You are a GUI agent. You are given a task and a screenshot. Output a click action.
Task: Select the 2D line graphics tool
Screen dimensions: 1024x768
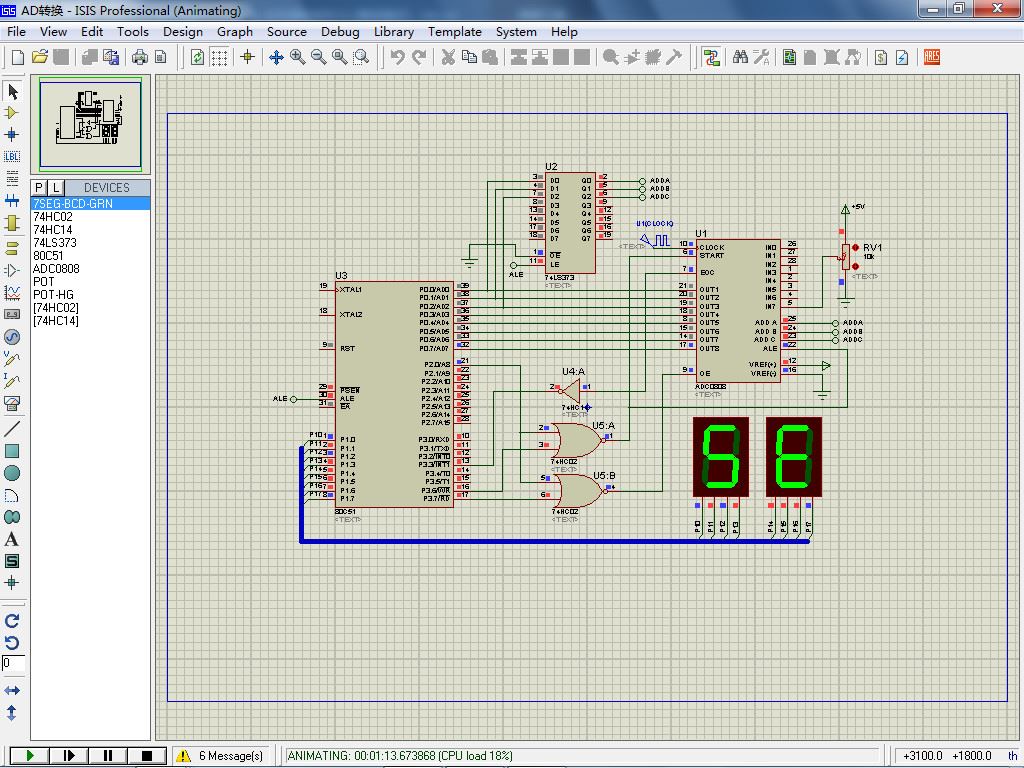(x=12, y=428)
